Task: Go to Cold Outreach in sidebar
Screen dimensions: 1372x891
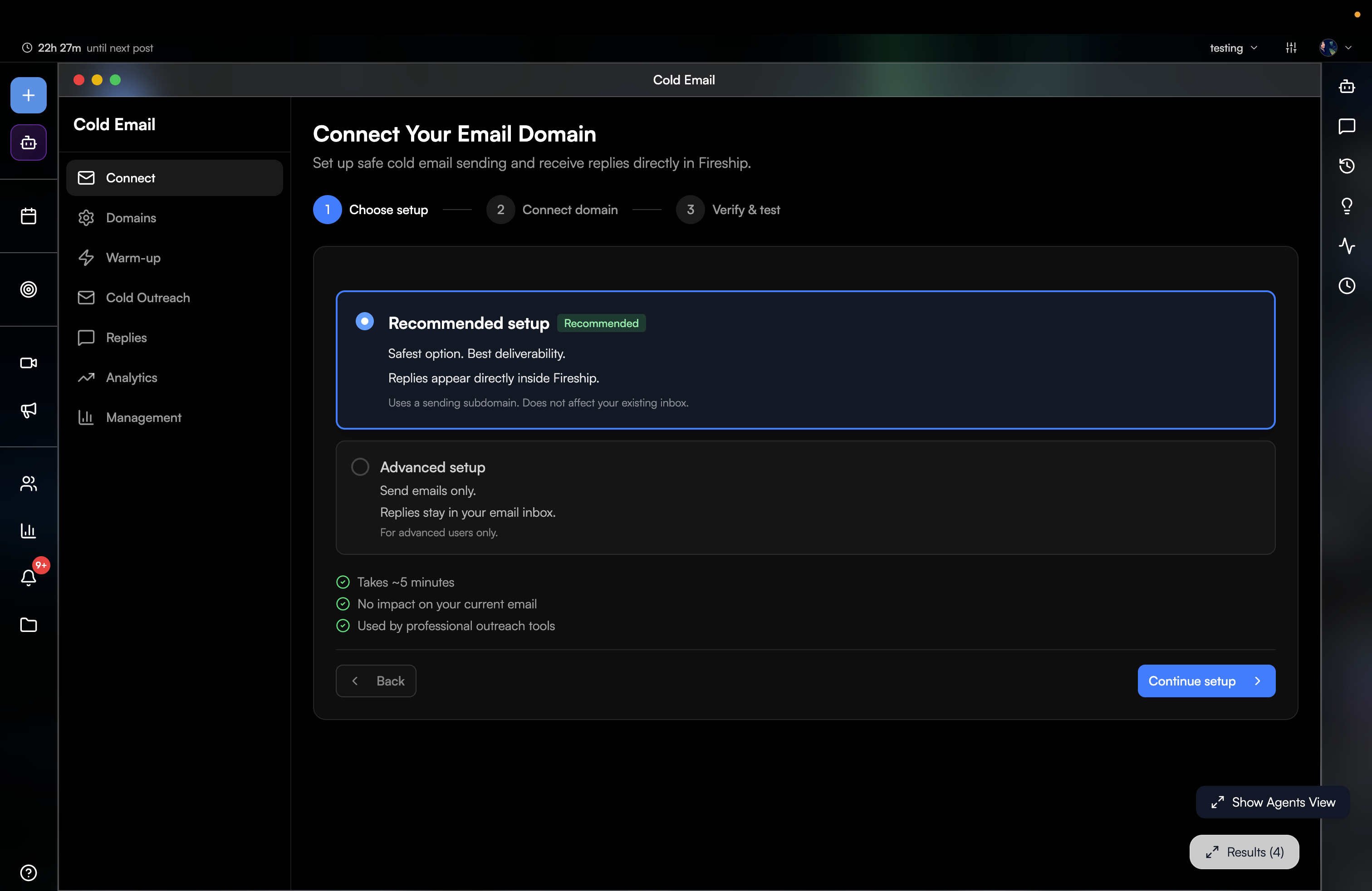Action: pos(147,298)
